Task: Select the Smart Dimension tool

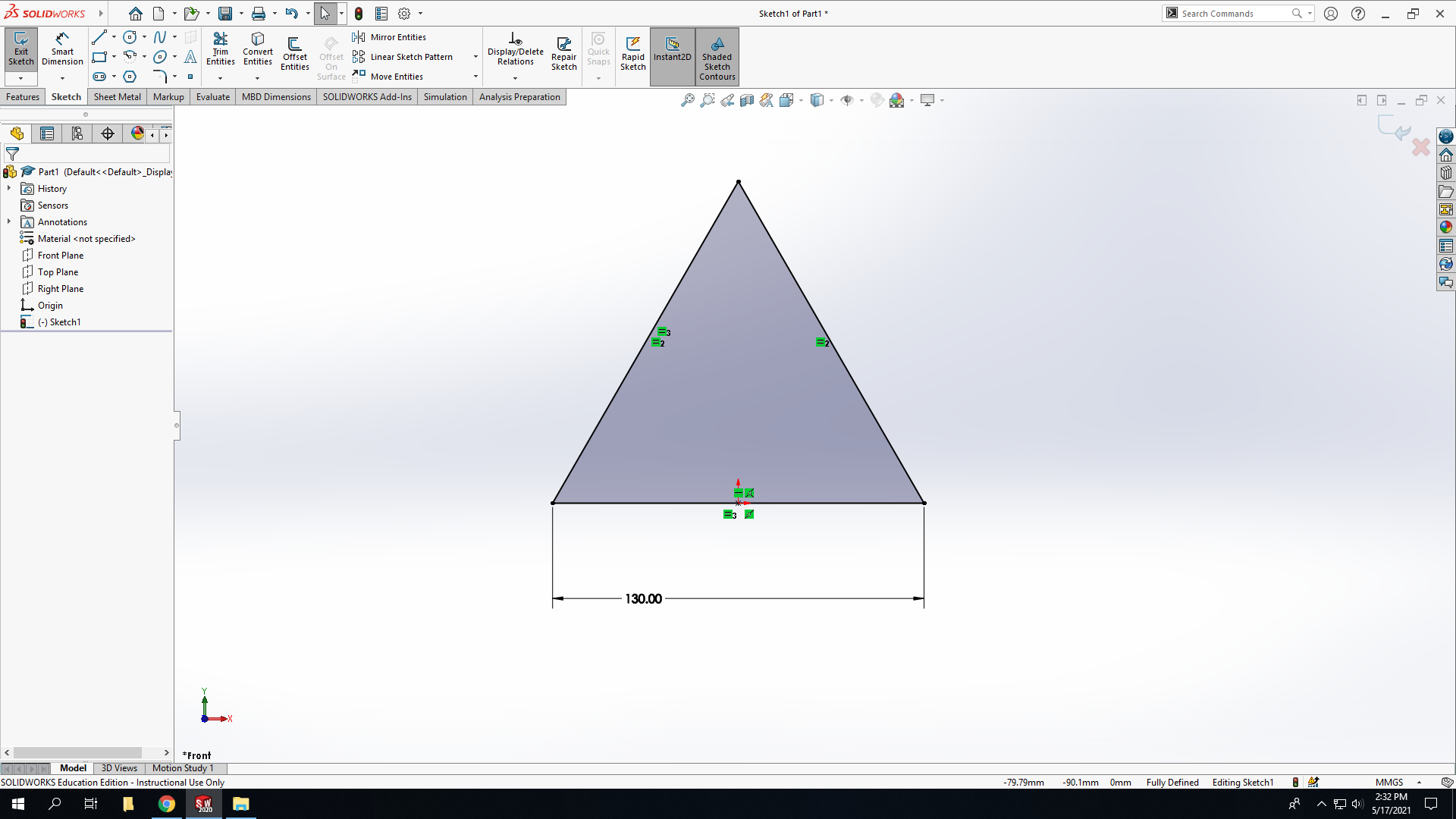Action: (x=62, y=49)
